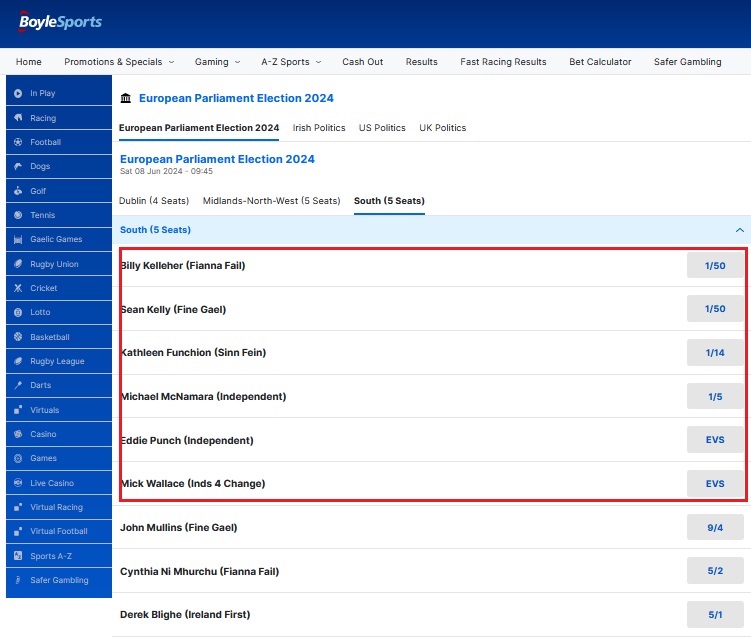751x642 pixels.
Task: Open the Gaming dropdown menu
Action: (x=217, y=62)
